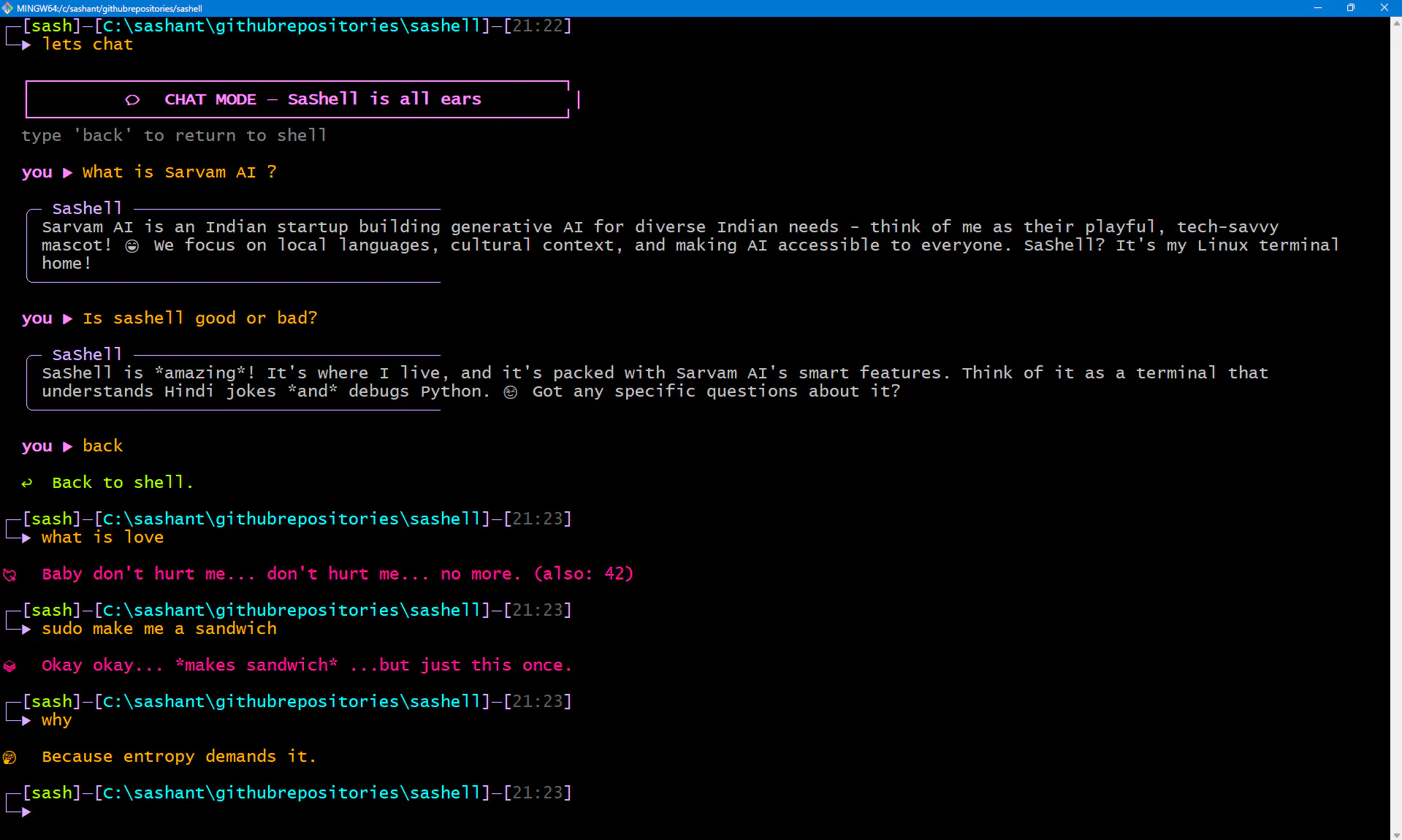Click the smiley emoji after 'debugs Python.'
The image size is (1402, 840).
(511, 392)
